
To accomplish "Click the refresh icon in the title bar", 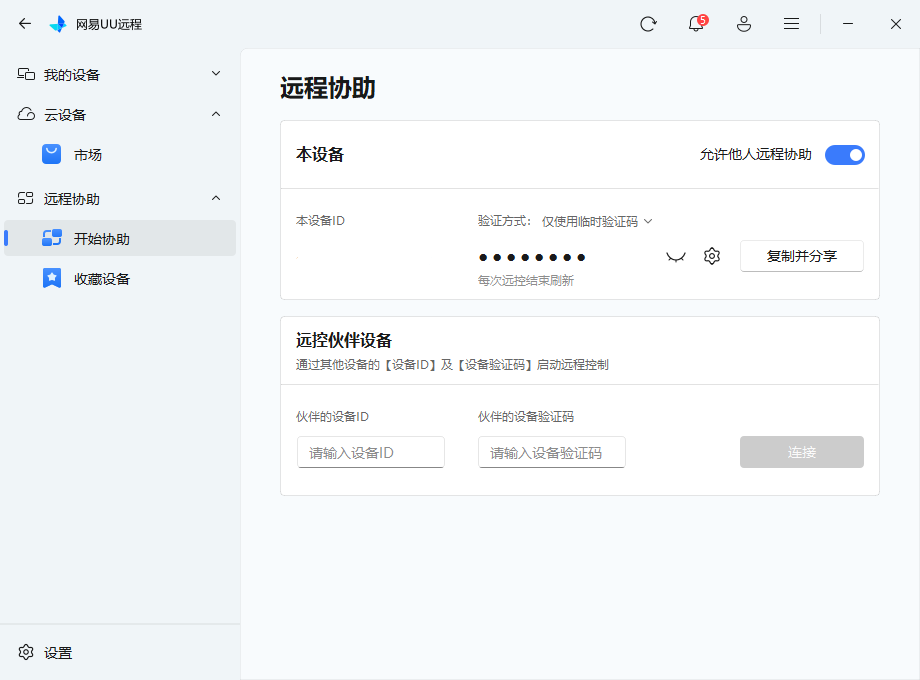I will coord(648,23).
